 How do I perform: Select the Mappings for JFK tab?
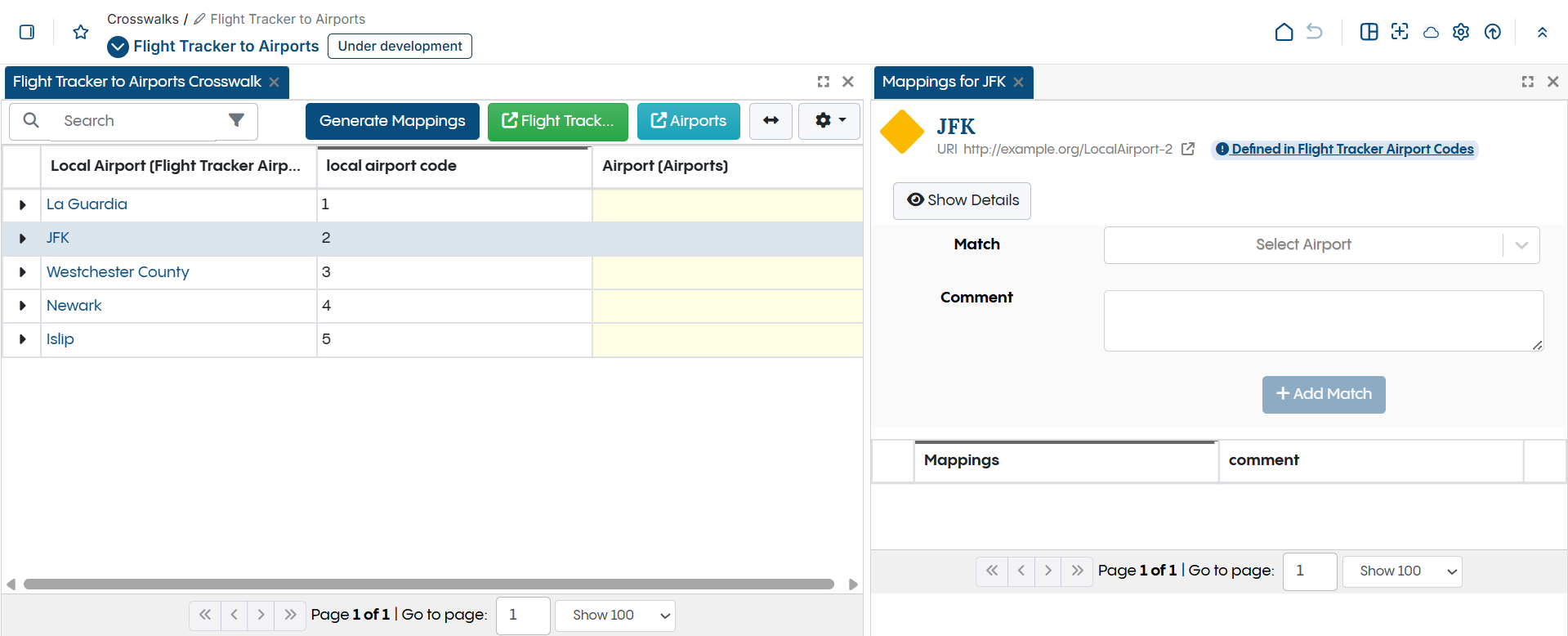(943, 82)
